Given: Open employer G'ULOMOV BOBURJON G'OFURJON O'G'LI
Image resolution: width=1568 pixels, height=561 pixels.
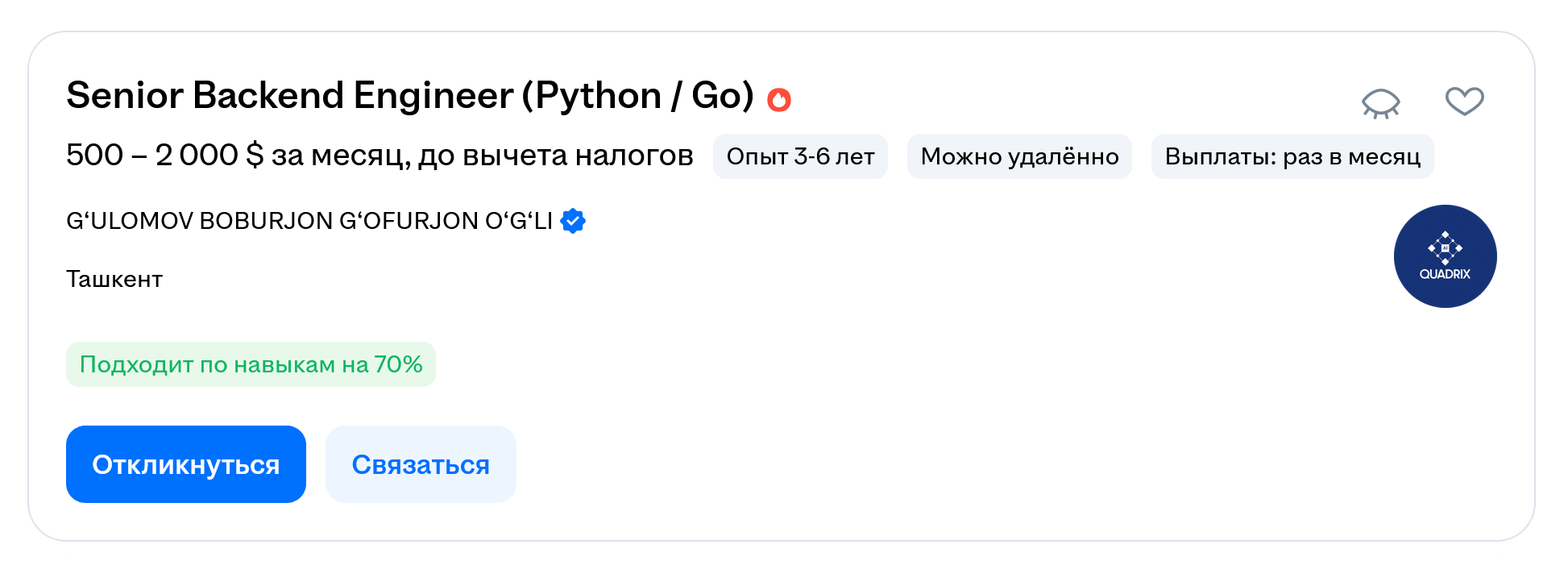Looking at the screenshot, I should pos(309,221).
